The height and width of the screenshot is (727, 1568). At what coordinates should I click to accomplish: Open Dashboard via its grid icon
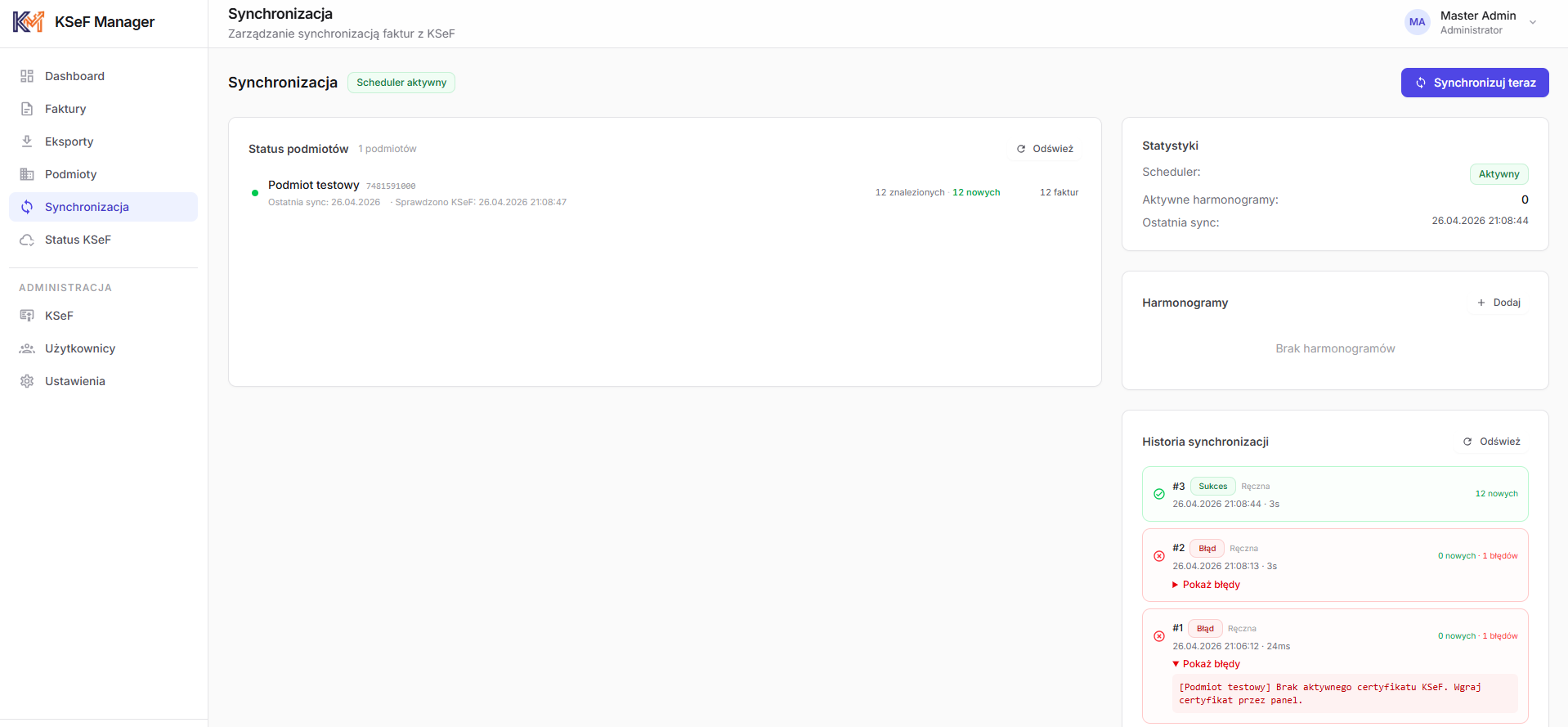27,76
